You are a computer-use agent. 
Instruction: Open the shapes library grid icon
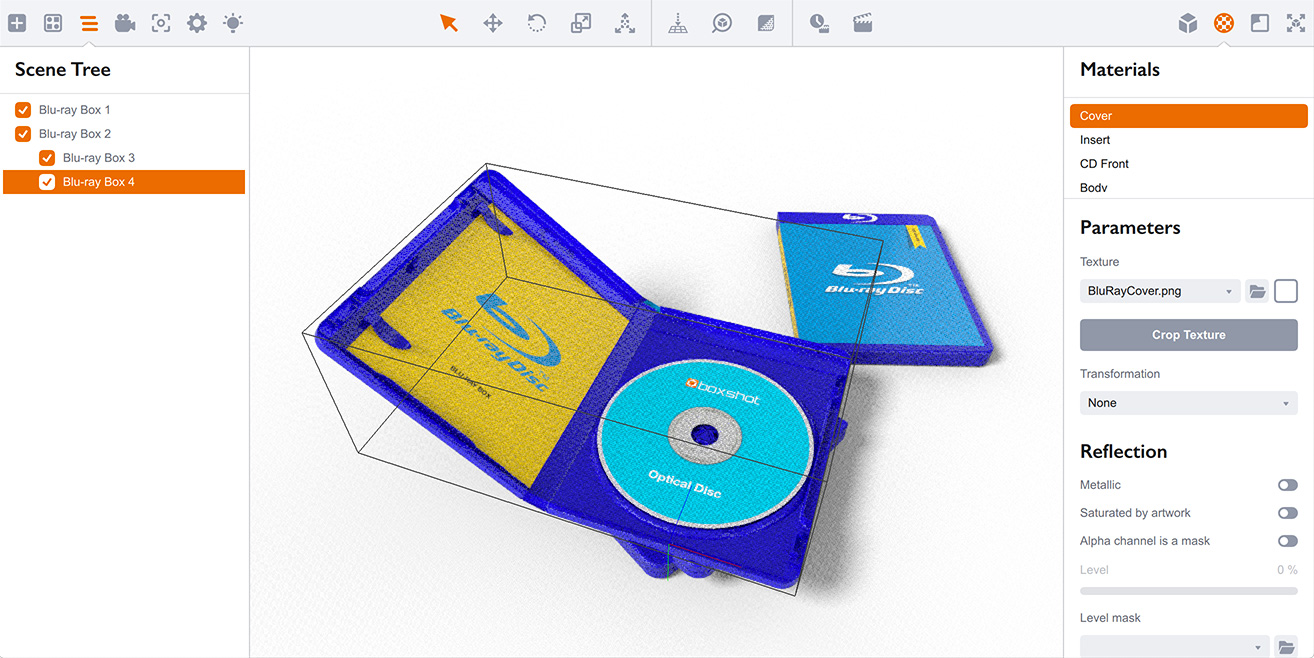click(x=53, y=23)
